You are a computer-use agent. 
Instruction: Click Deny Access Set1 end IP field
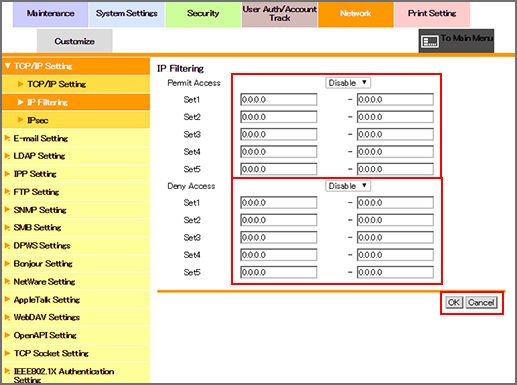pos(395,202)
